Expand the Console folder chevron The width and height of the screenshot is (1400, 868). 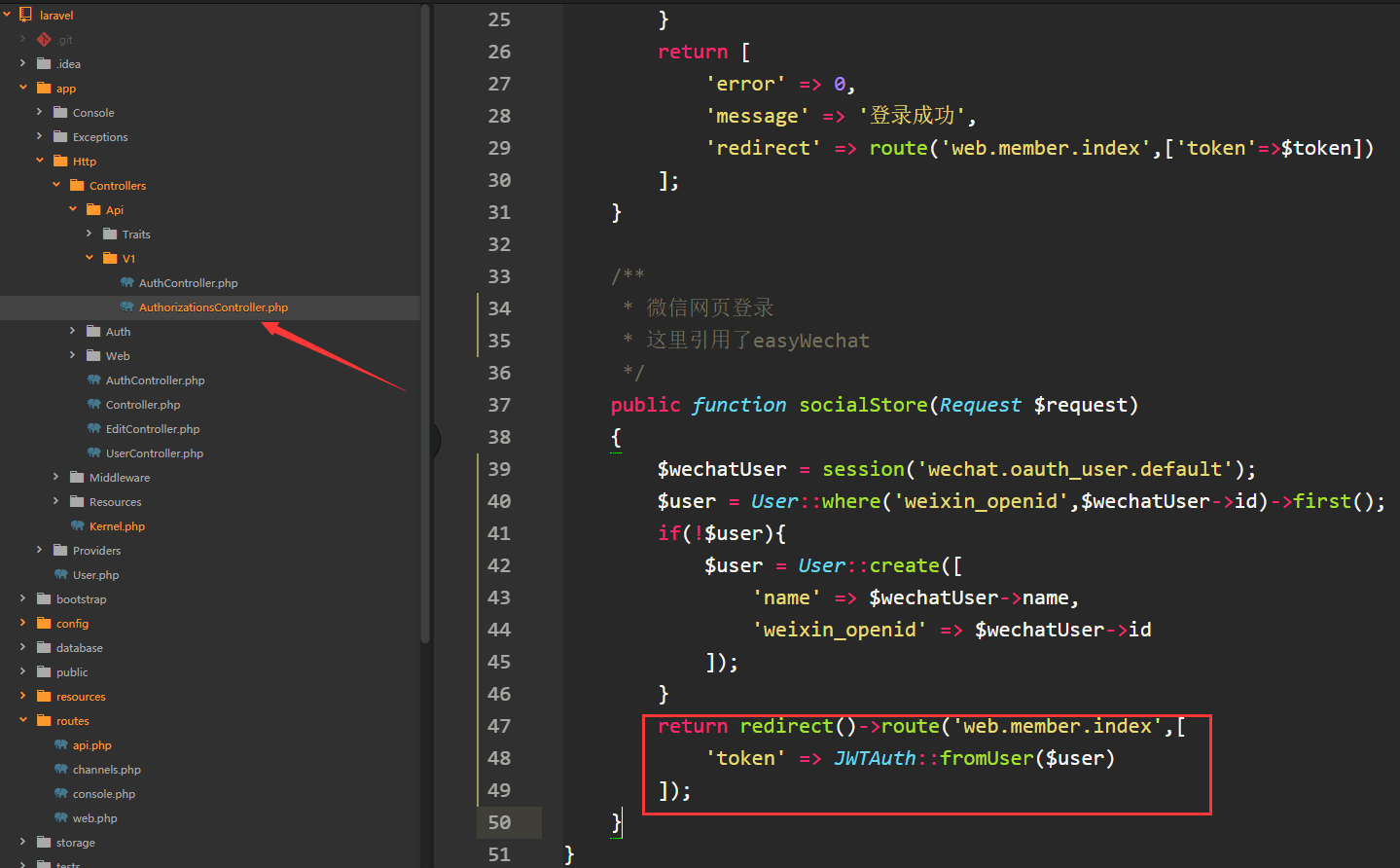[x=39, y=112]
